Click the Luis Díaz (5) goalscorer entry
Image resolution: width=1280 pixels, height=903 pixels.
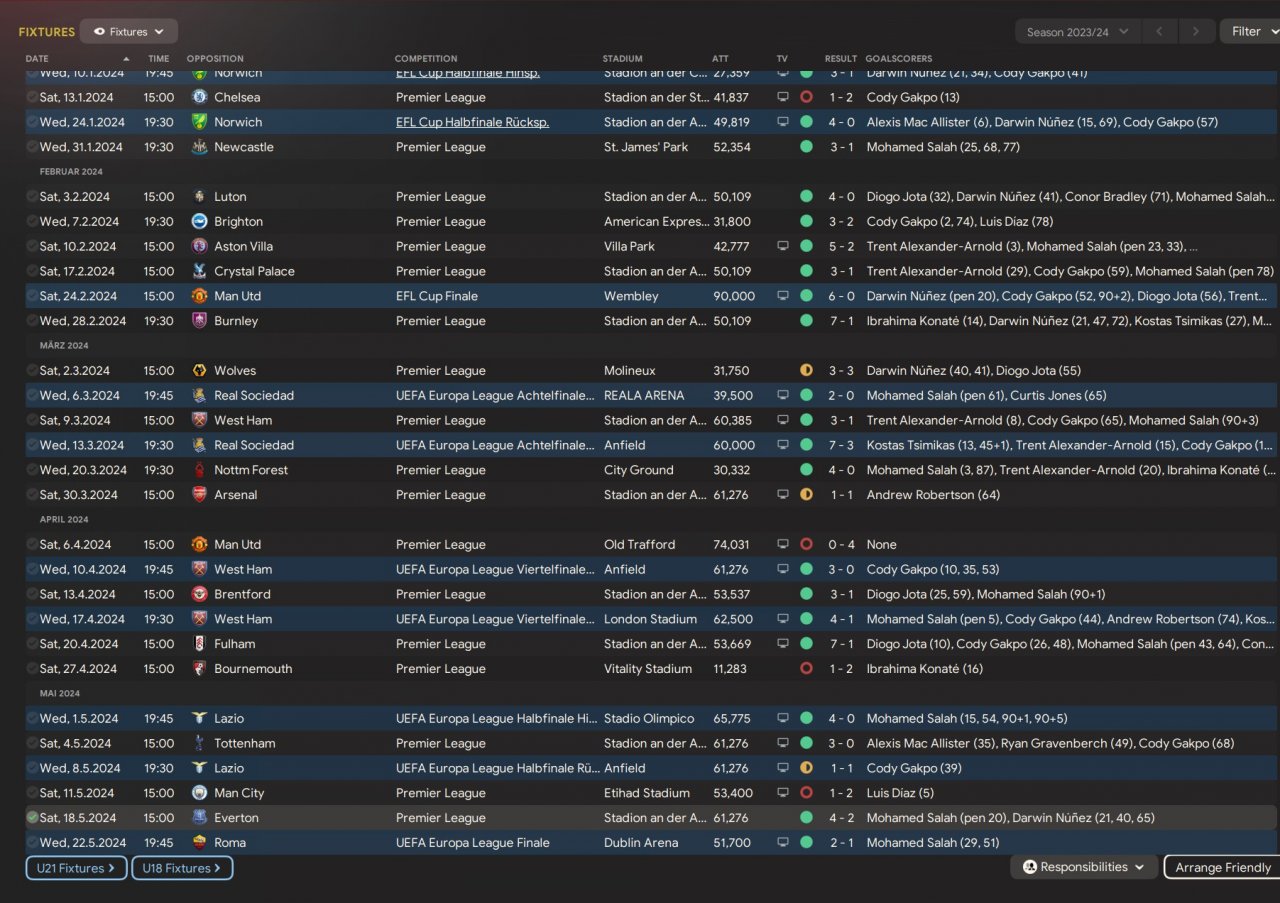coord(900,793)
